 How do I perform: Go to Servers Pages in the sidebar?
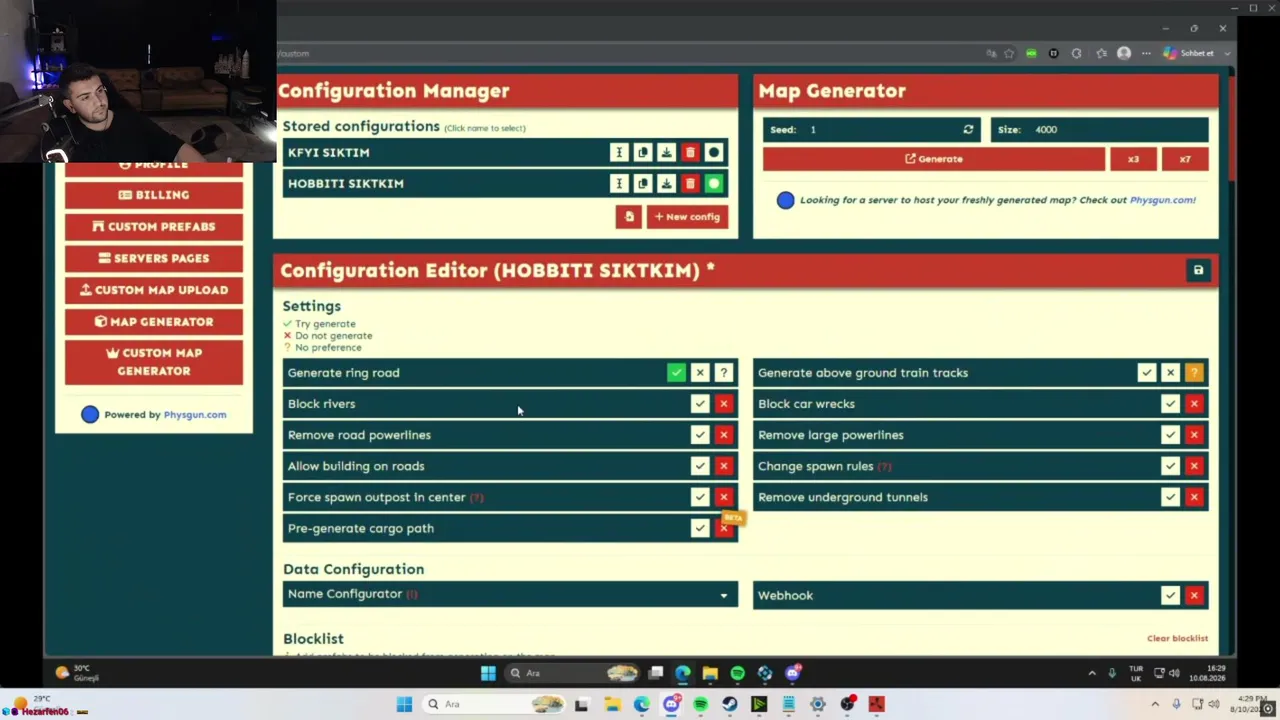click(154, 258)
